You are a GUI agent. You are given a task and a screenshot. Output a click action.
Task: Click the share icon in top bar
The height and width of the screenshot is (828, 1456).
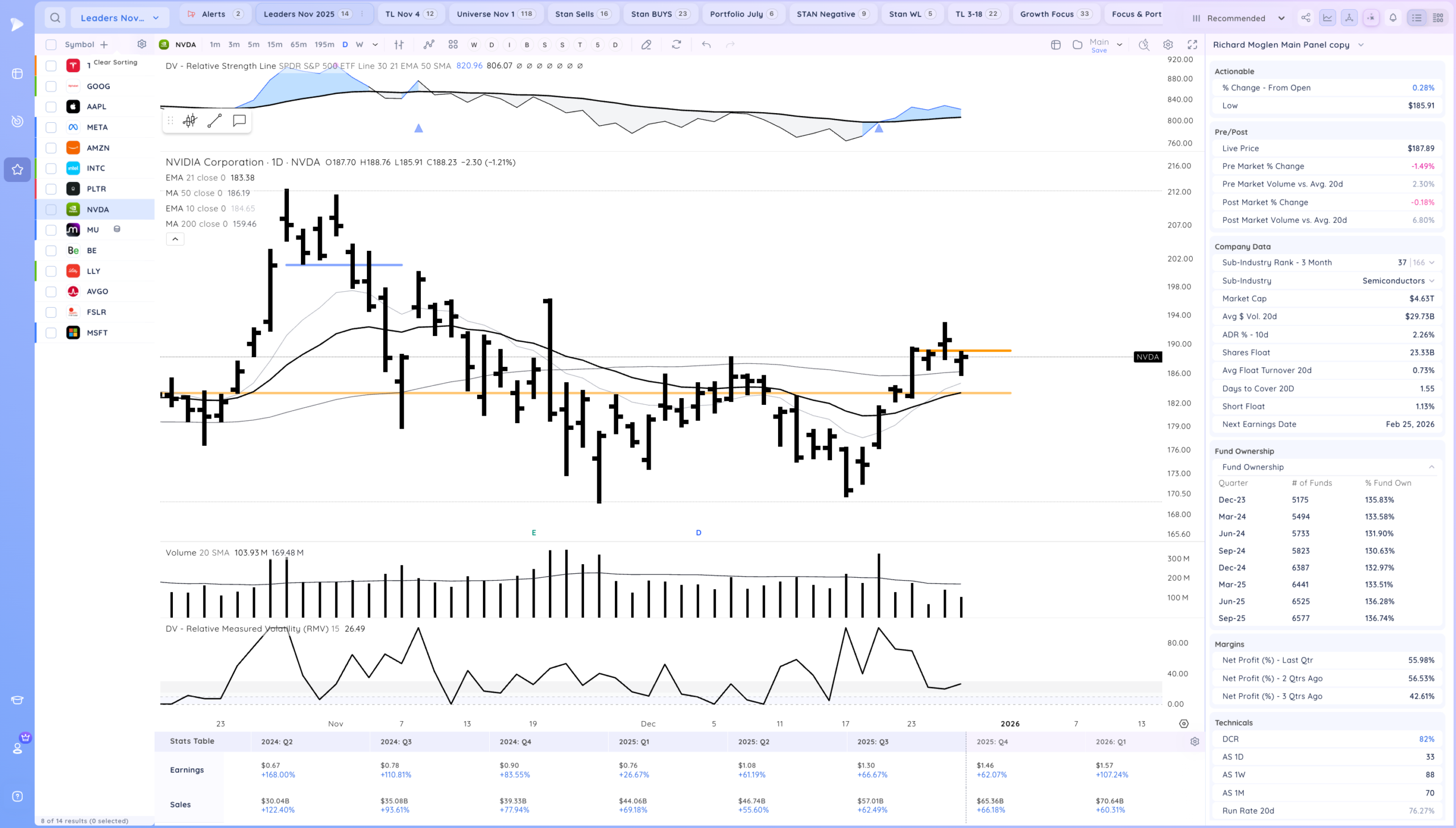point(1305,18)
